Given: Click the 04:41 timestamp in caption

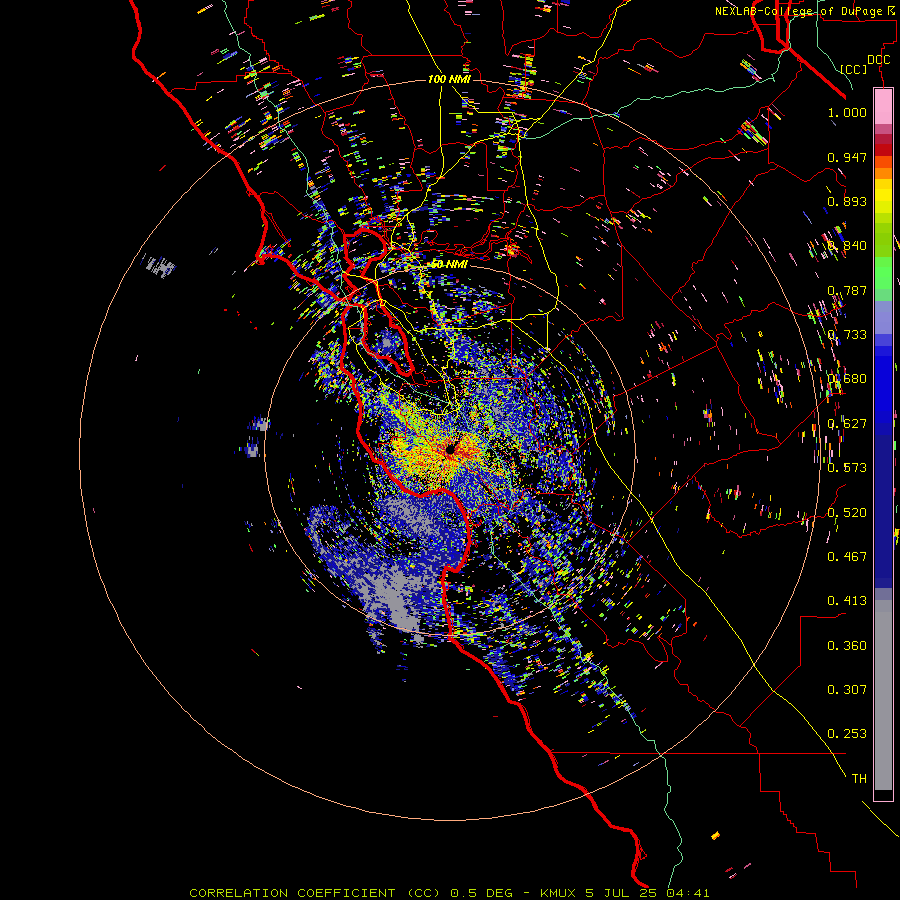Looking at the screenshot, I should (688, 893).
